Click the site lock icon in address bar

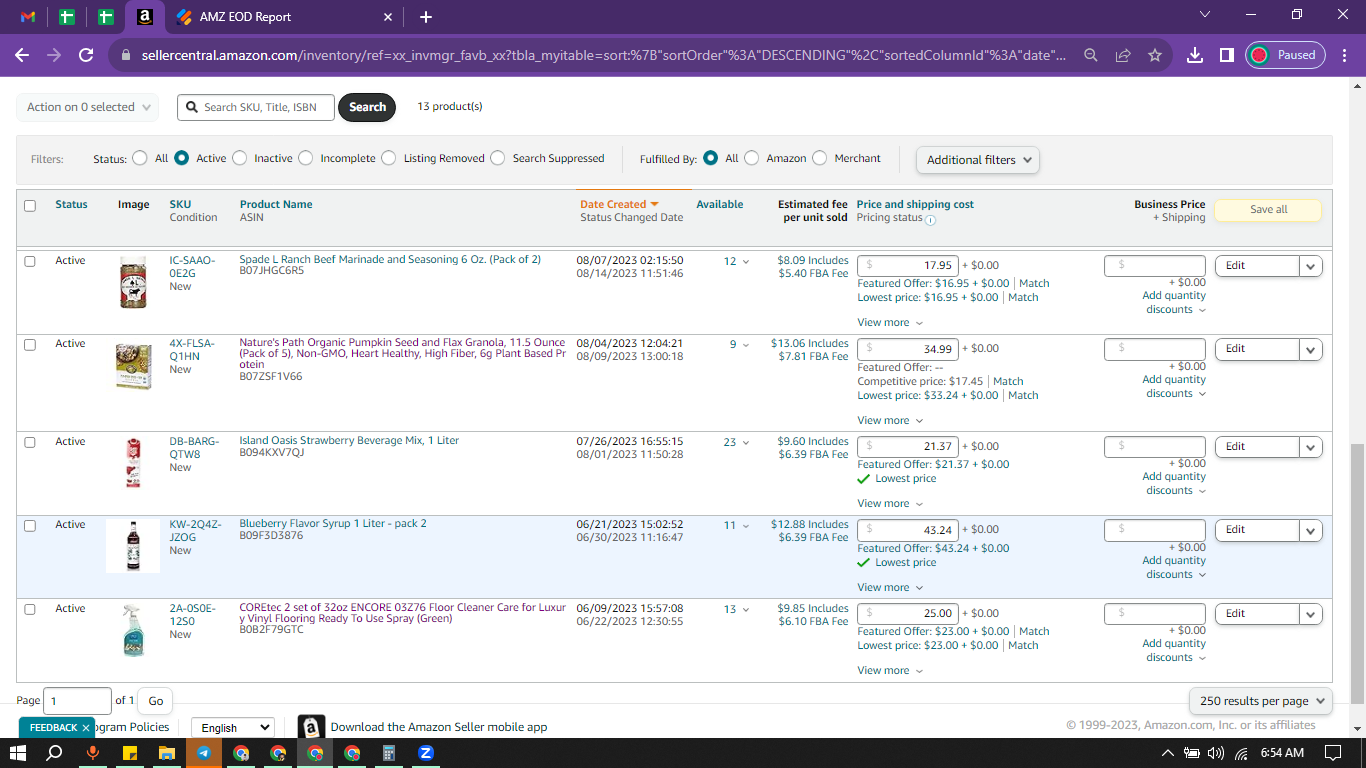126,56
